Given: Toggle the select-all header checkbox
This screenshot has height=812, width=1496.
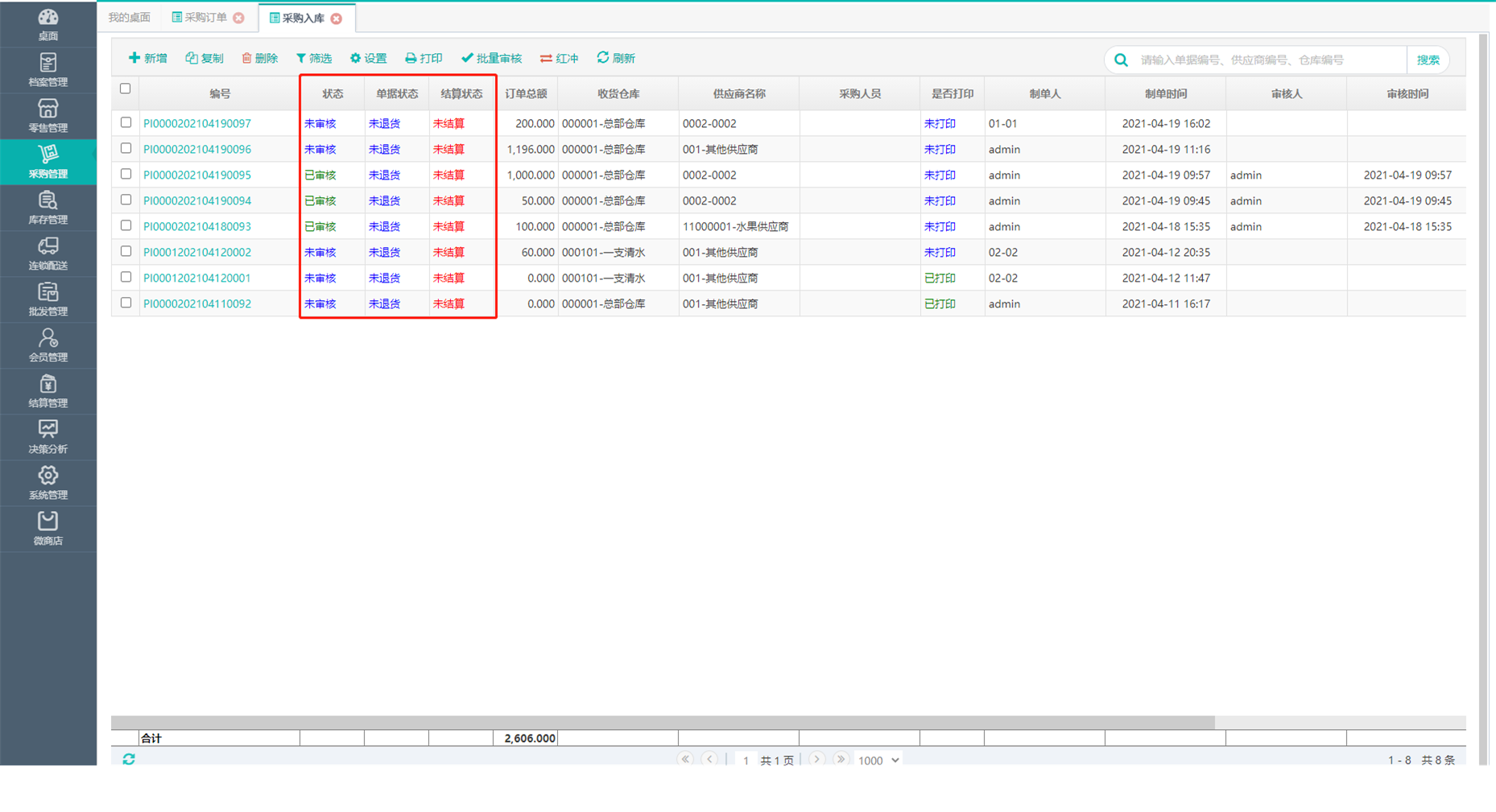Looking at the screenshot, I should tap(126, 89).
